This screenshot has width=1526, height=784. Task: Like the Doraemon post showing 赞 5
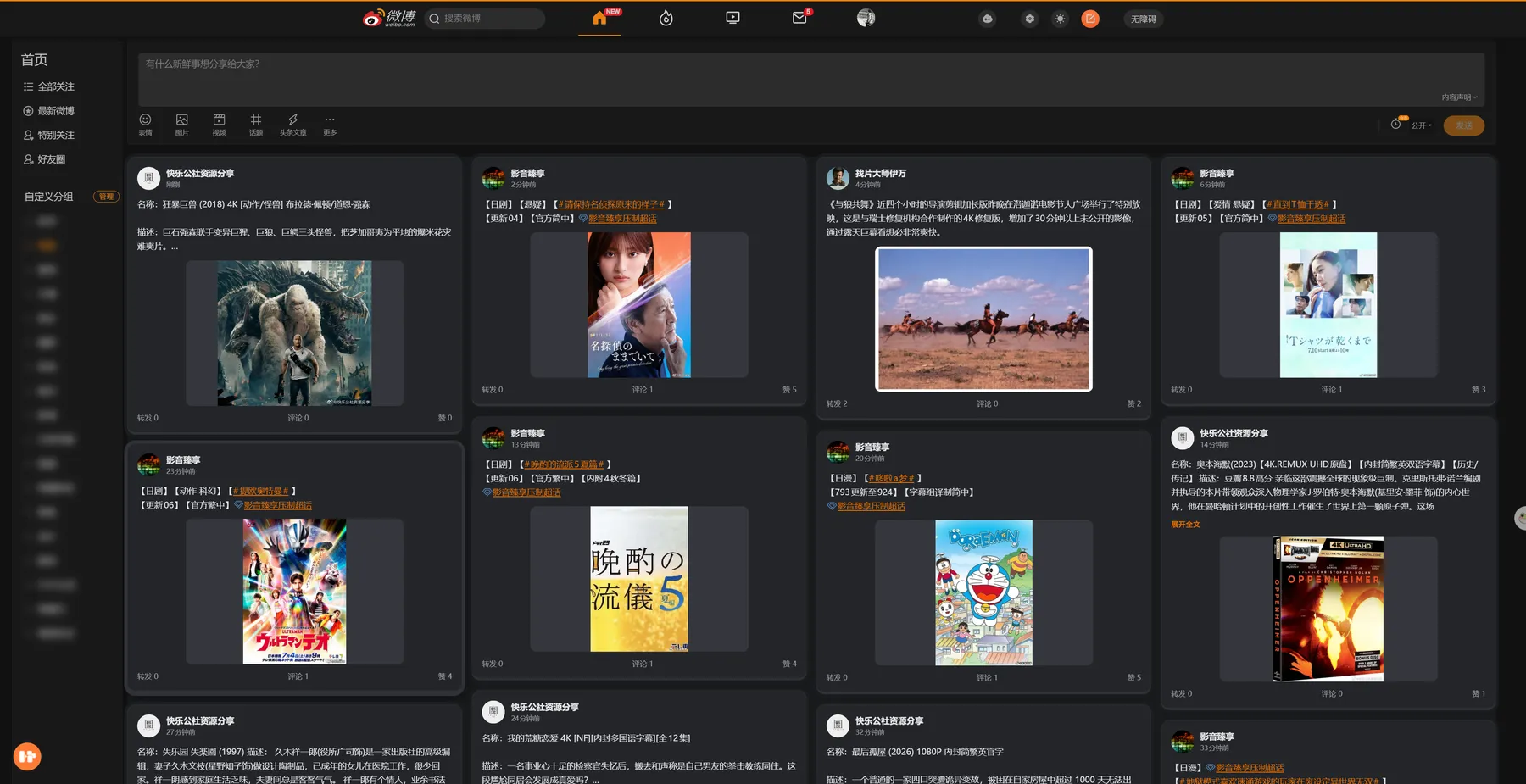(1134, 678)
